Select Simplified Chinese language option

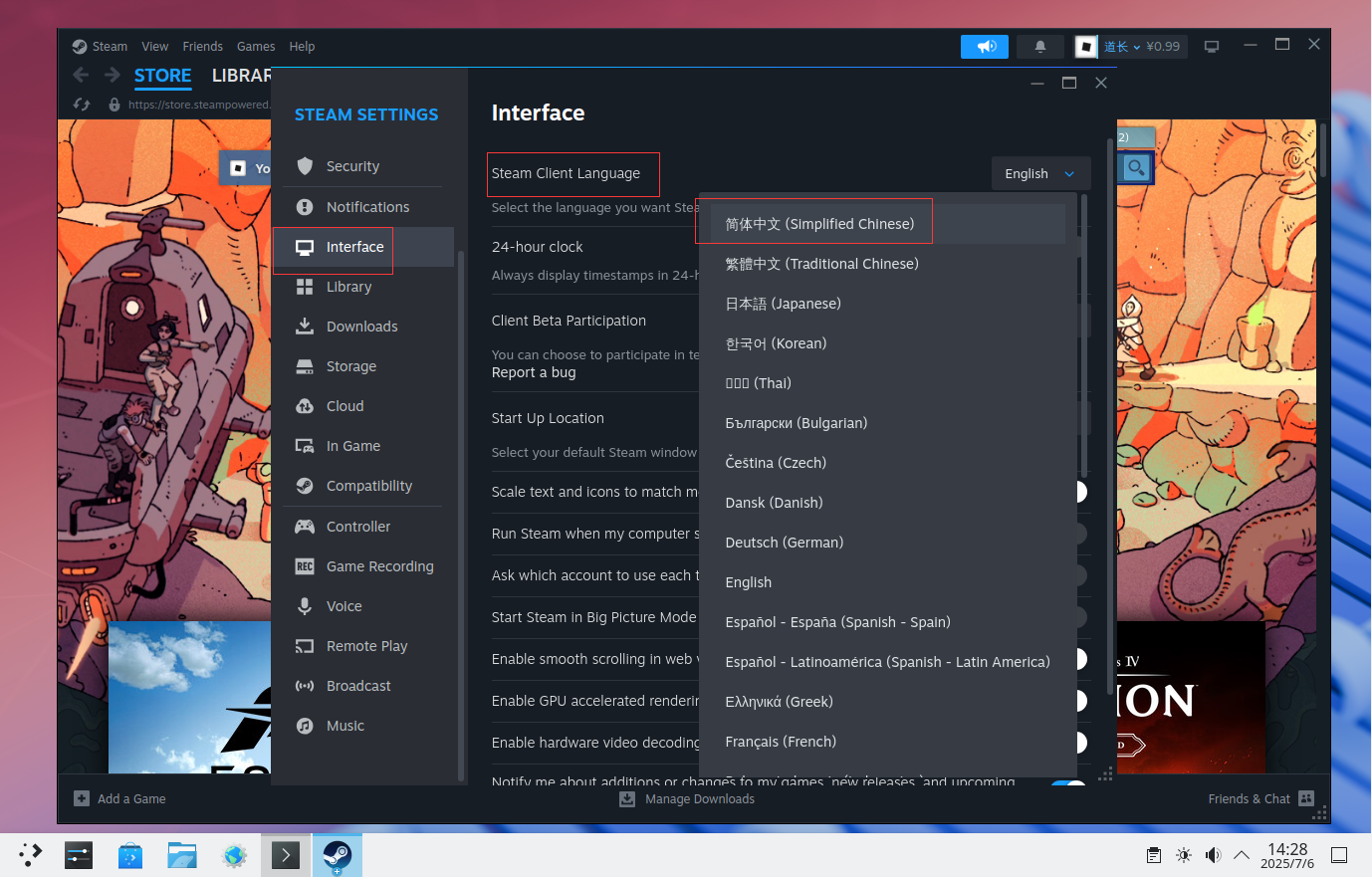pyautogui.click(x=888, y=224)
